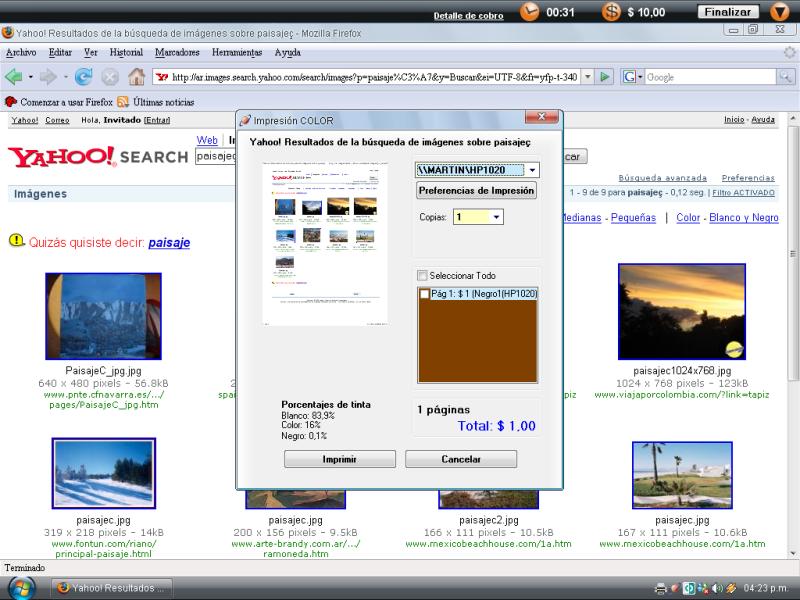Click the Firefox icon in the window title bar
800x600 pixels.
point(8,33)
